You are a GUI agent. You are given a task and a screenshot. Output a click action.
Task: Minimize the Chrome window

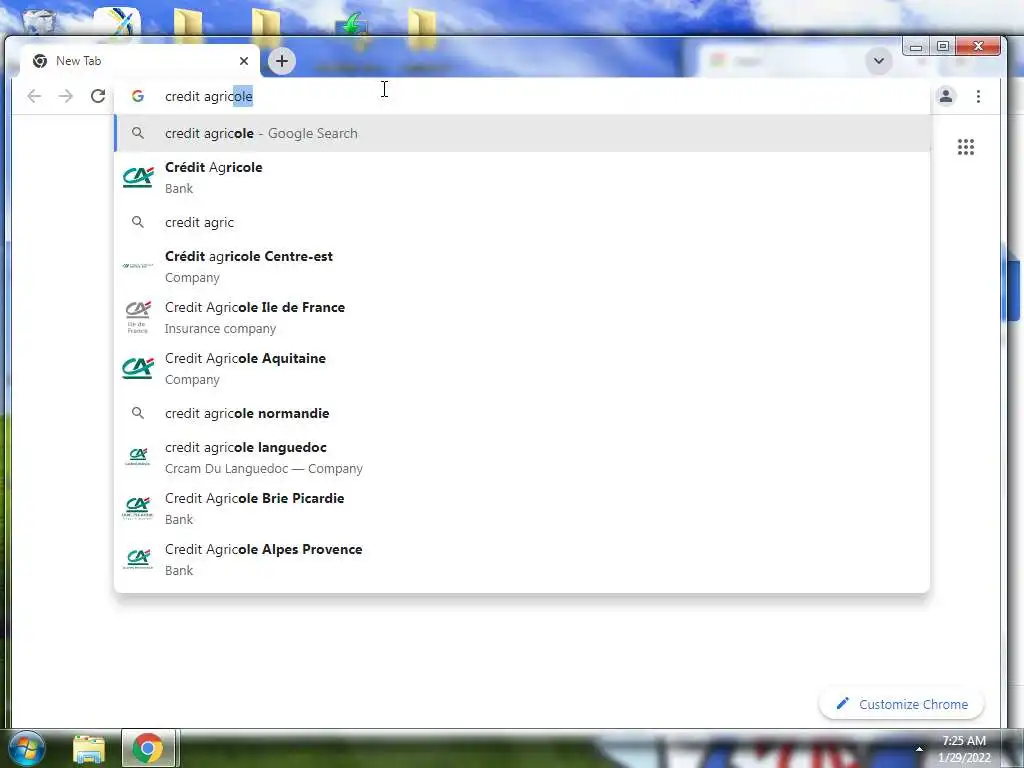pos(916,46)
